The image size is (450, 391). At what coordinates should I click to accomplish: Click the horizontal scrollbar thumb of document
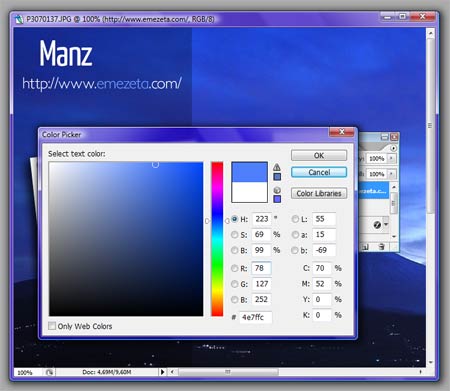point(228,372)
